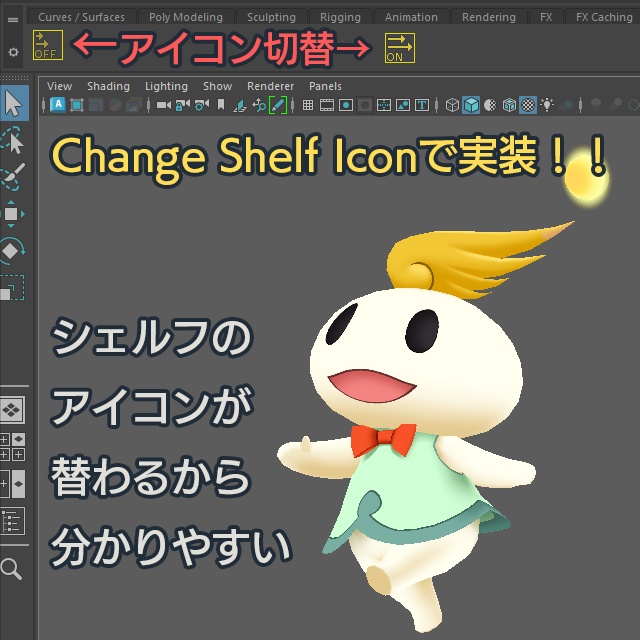Open the Lighting panel menu
Viewport: 640px width, 640px height.
(x=166, y=86)
